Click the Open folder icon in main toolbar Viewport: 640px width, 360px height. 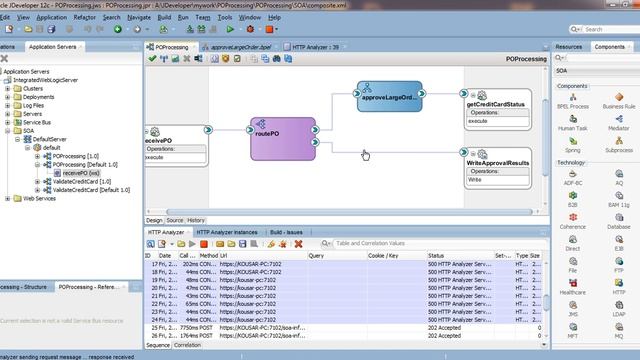(x=28, y=29)
